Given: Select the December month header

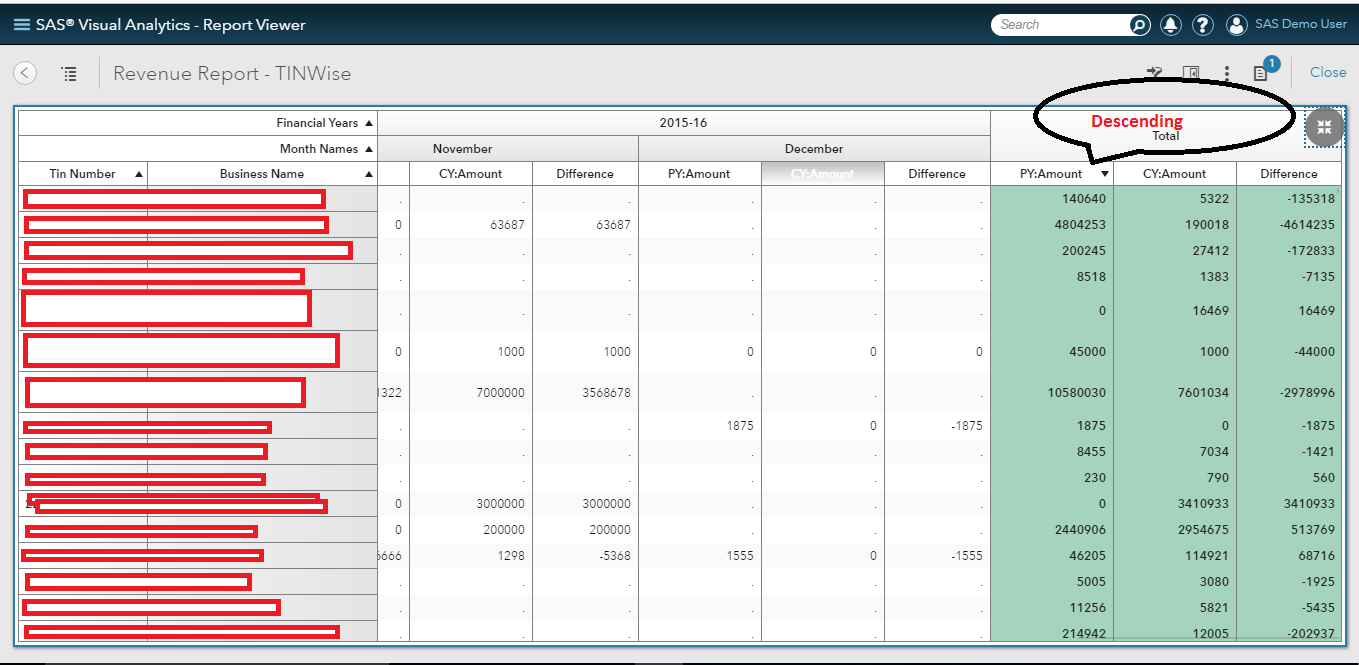Looking at the screenshot, I should tap(814, 148).
